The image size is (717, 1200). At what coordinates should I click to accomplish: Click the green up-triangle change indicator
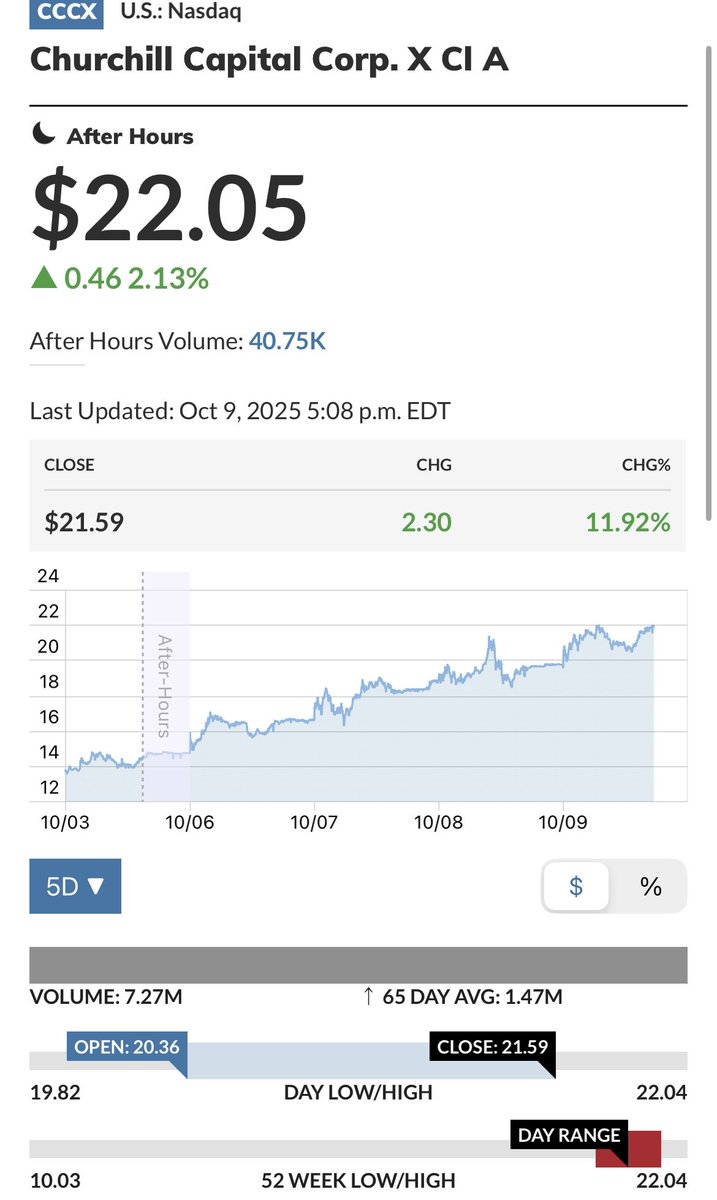tap(43, 278)
